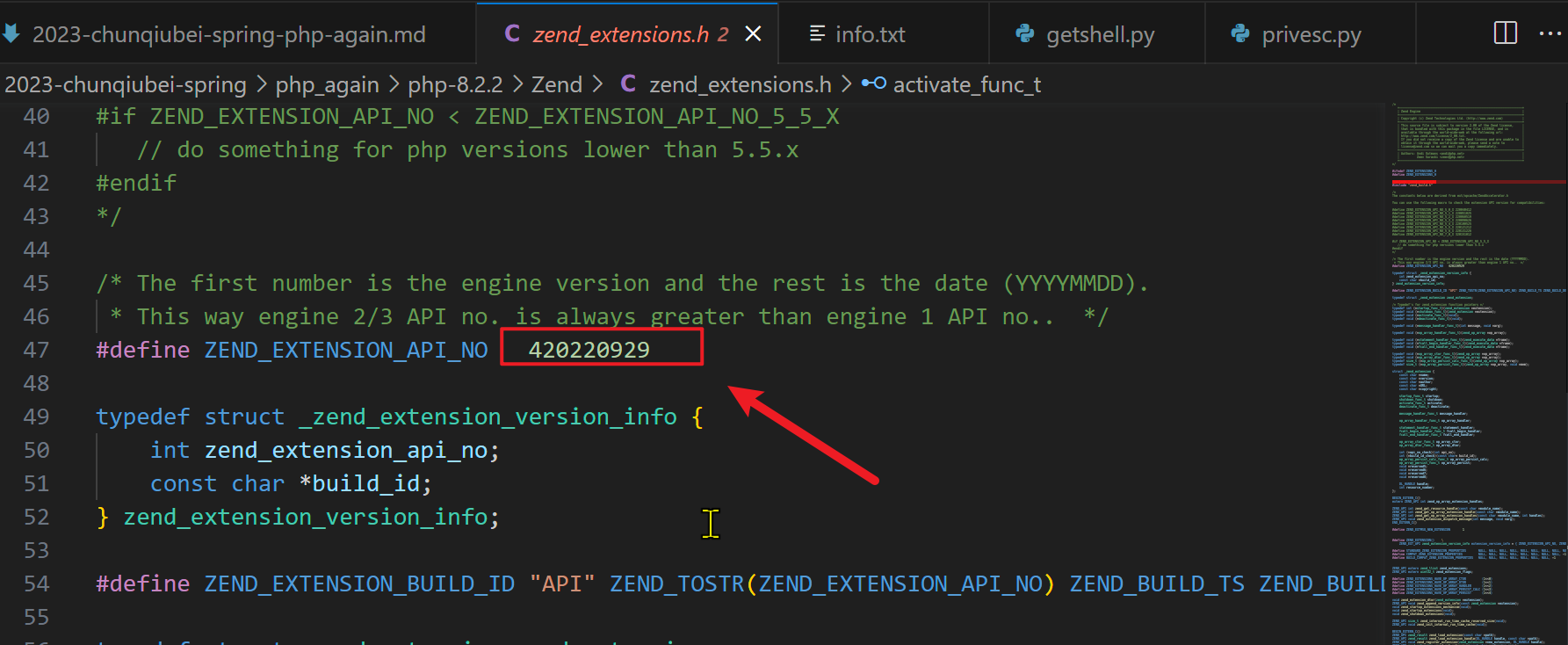Screen dimensions: 1568x645
Task: Switch to the info.txt tab
Action: tap(870, 34)
